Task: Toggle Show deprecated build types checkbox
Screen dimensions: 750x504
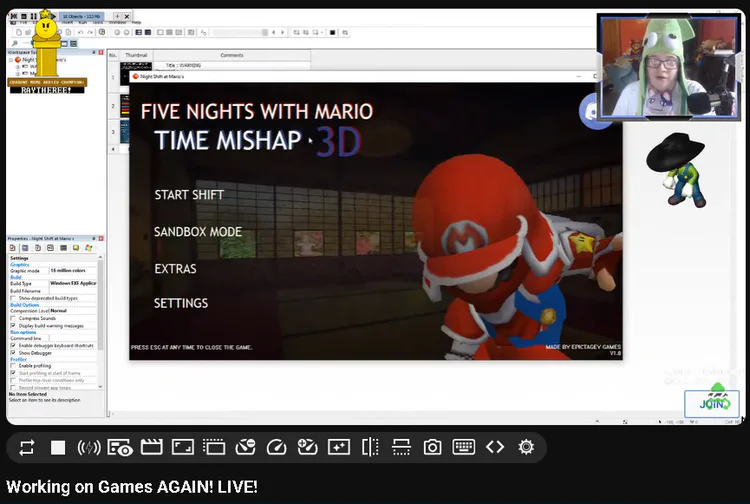Action: pos(13,298)
